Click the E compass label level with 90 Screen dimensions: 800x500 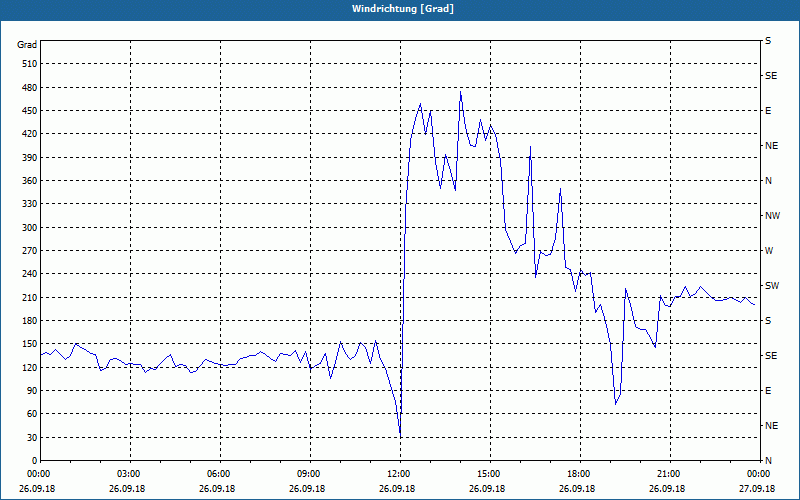[x=768, y=391]
